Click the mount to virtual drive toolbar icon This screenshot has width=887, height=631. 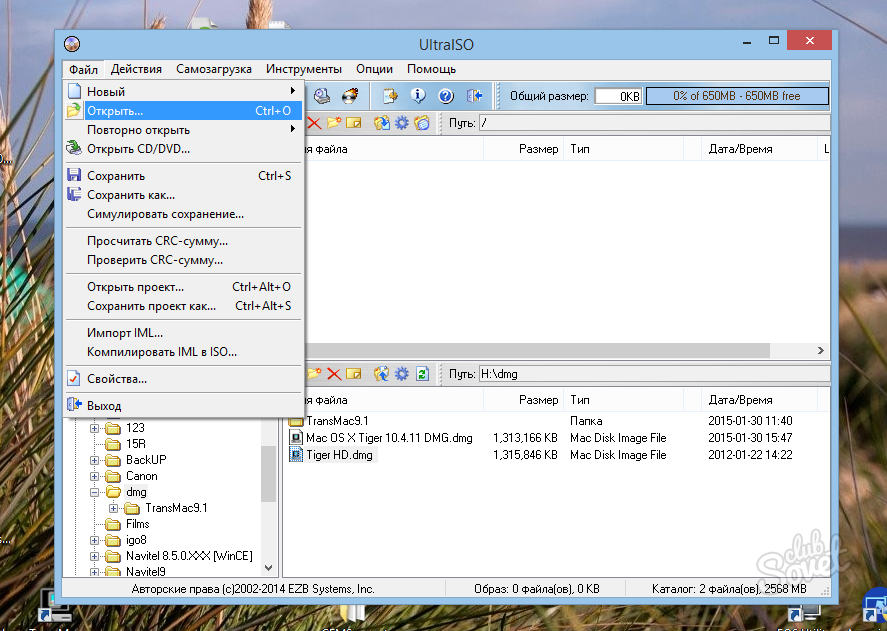click(322, 96)
